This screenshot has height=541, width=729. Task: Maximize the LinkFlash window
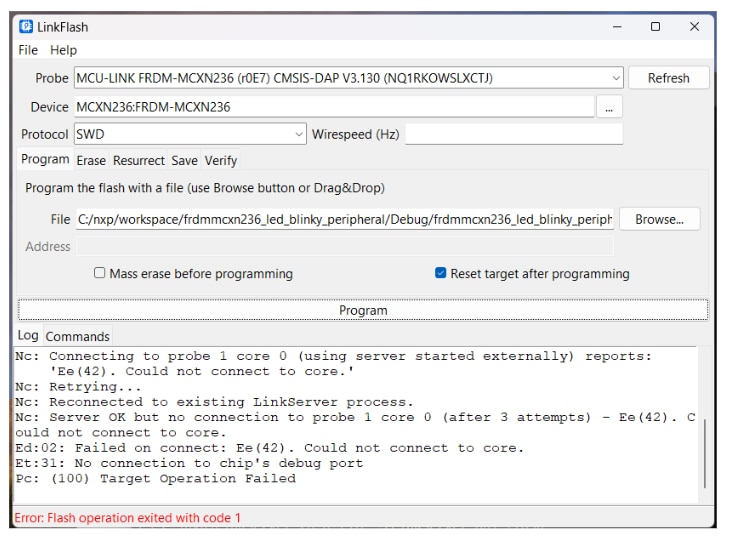656,27
